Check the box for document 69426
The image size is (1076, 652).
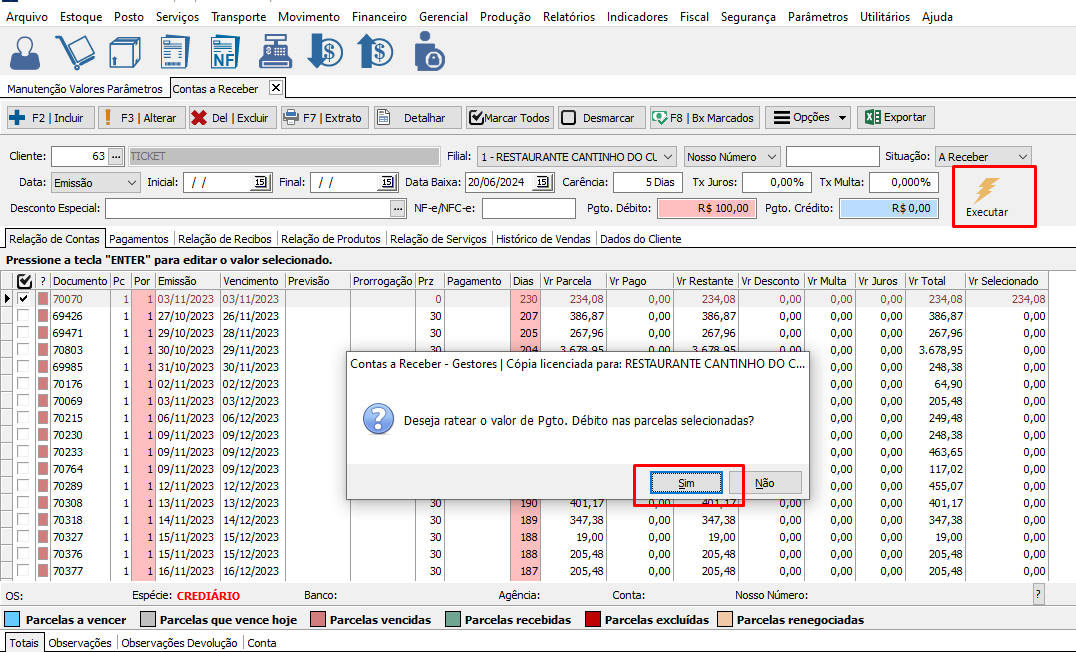(x=23, y=315)
